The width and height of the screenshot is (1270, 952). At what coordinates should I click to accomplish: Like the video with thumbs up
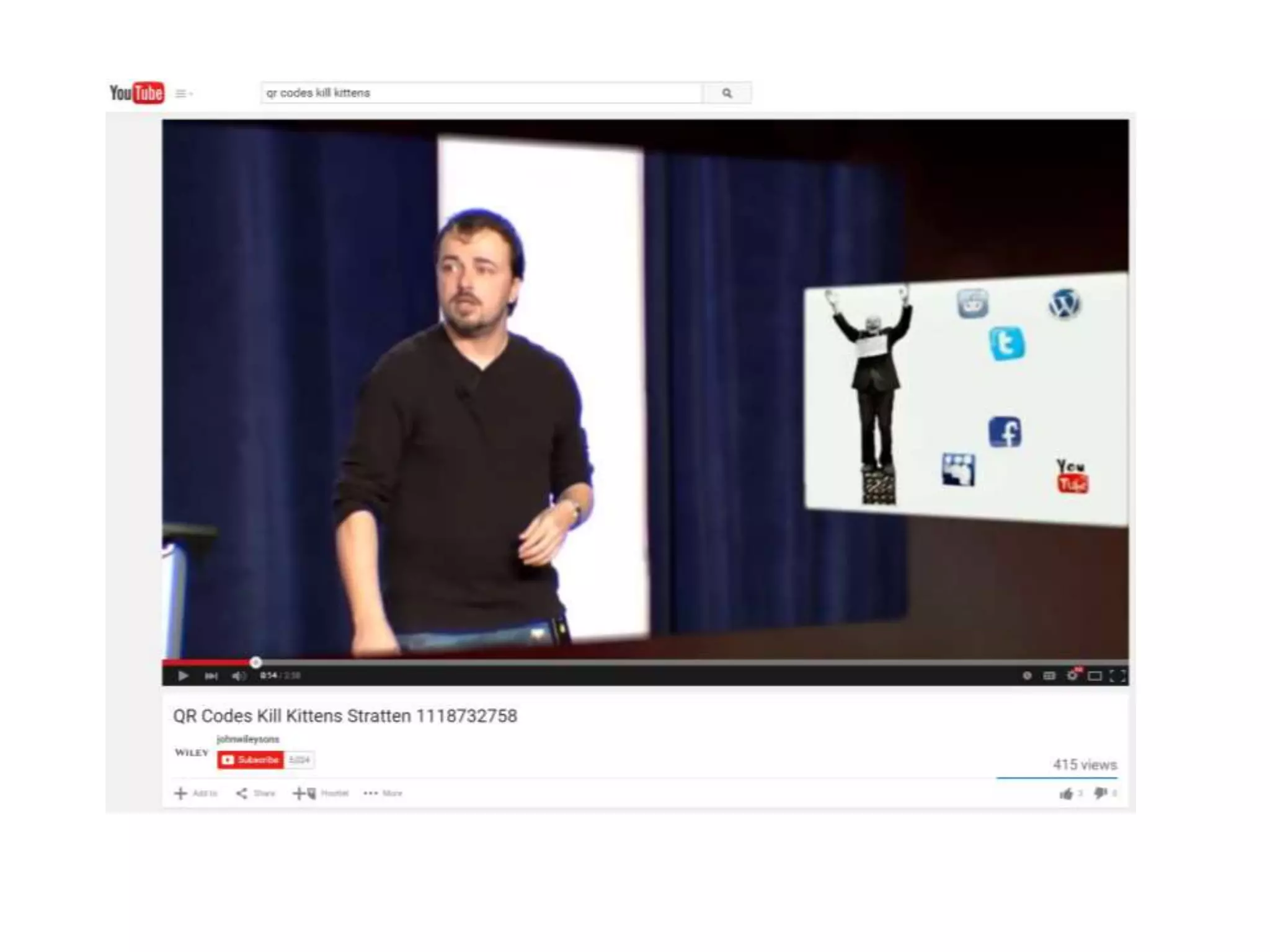[1066, 793]
